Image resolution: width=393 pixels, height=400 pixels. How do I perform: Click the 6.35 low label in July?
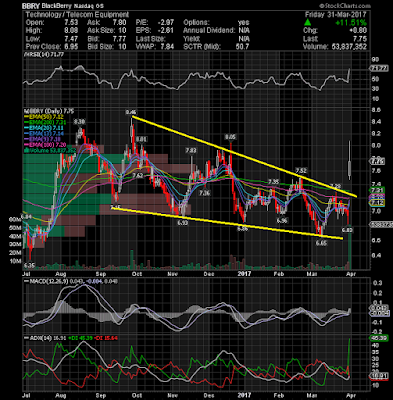[x=29, y=266]
